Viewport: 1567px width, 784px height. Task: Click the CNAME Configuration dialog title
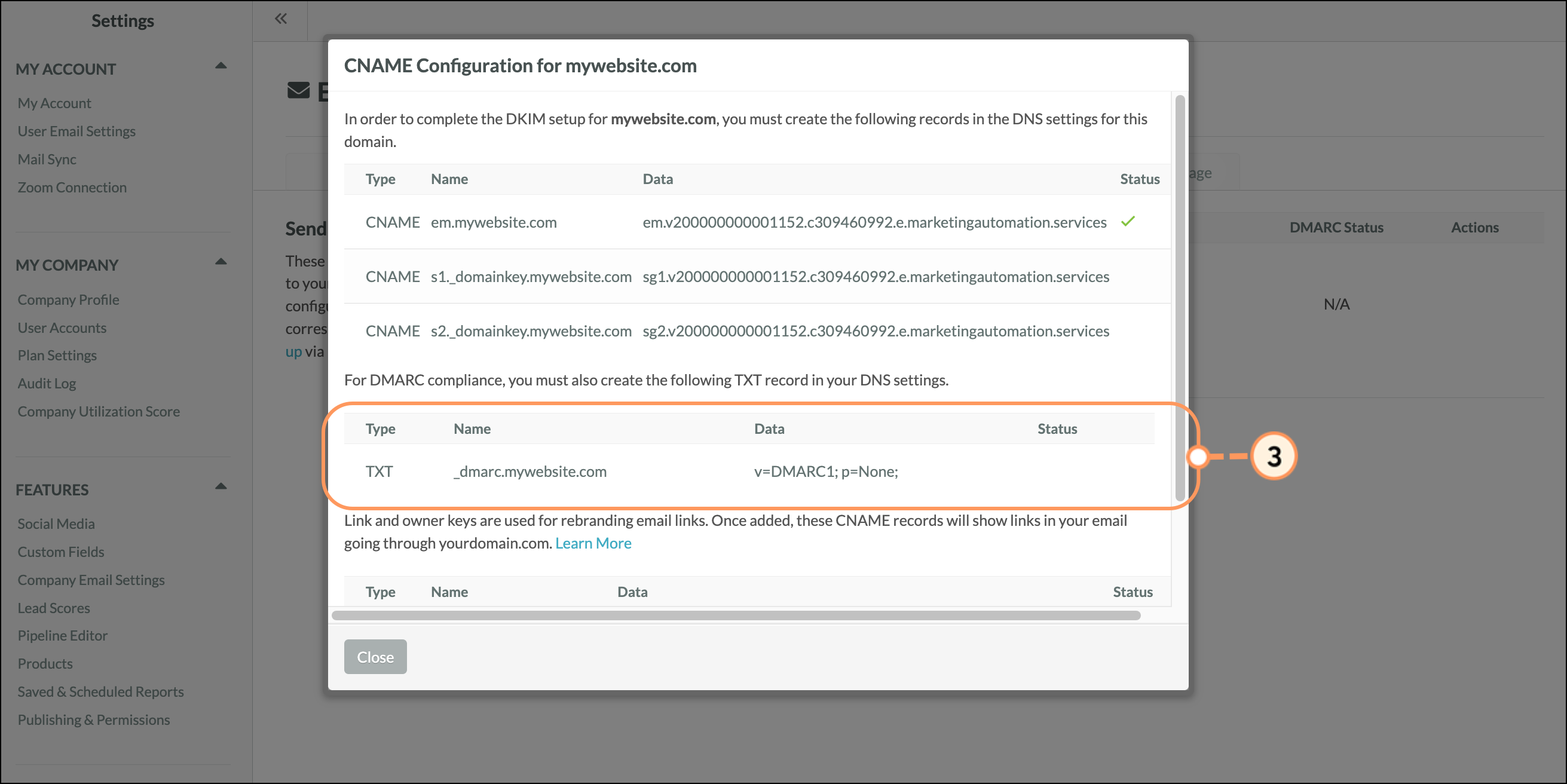point(520,65)
